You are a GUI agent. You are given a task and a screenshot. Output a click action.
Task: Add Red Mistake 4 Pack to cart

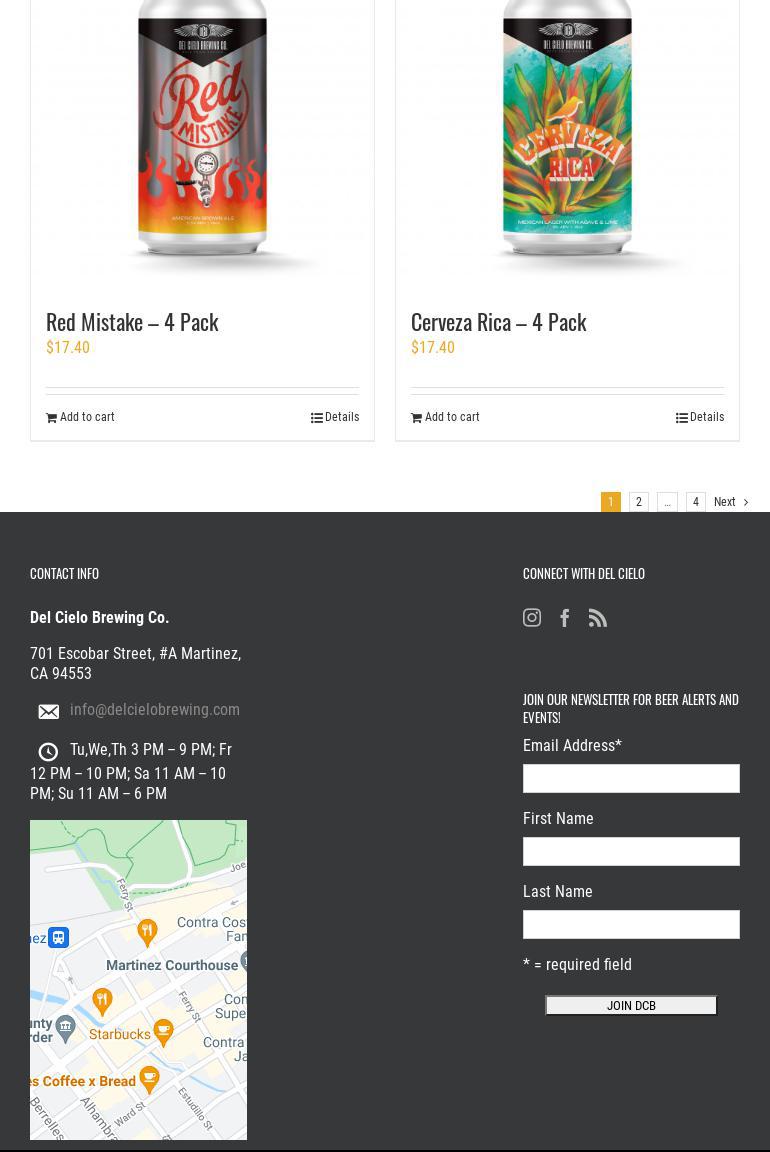(87, 417)
